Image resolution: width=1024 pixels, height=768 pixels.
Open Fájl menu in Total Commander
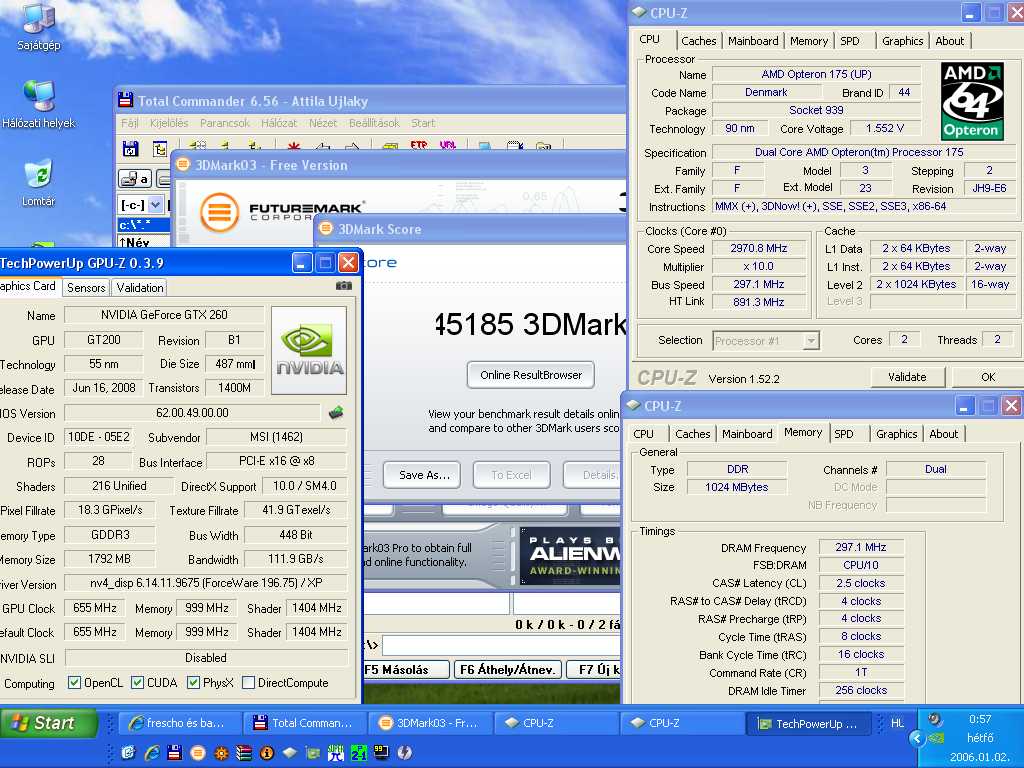point(129,123)
